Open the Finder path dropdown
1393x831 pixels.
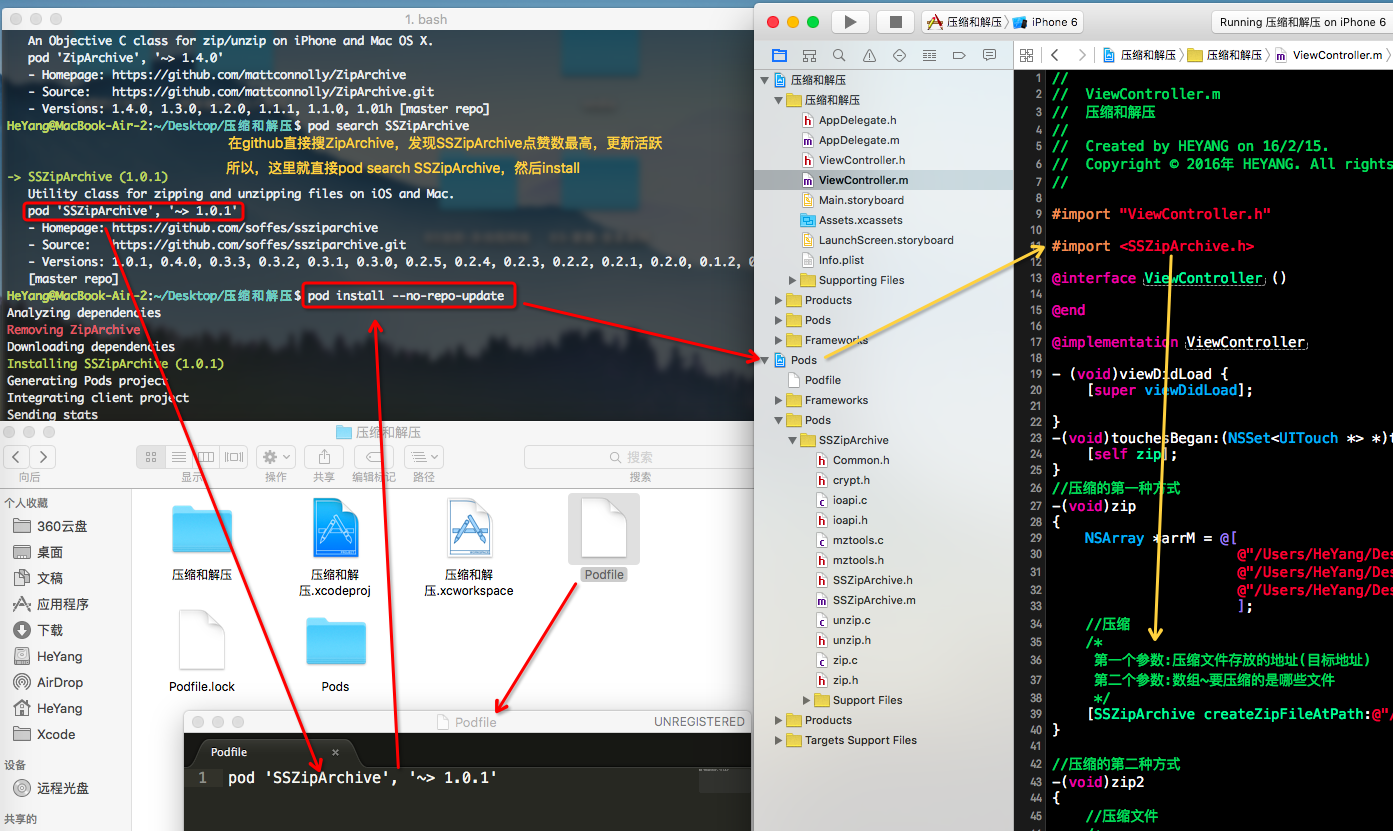[x=424, y=457]
